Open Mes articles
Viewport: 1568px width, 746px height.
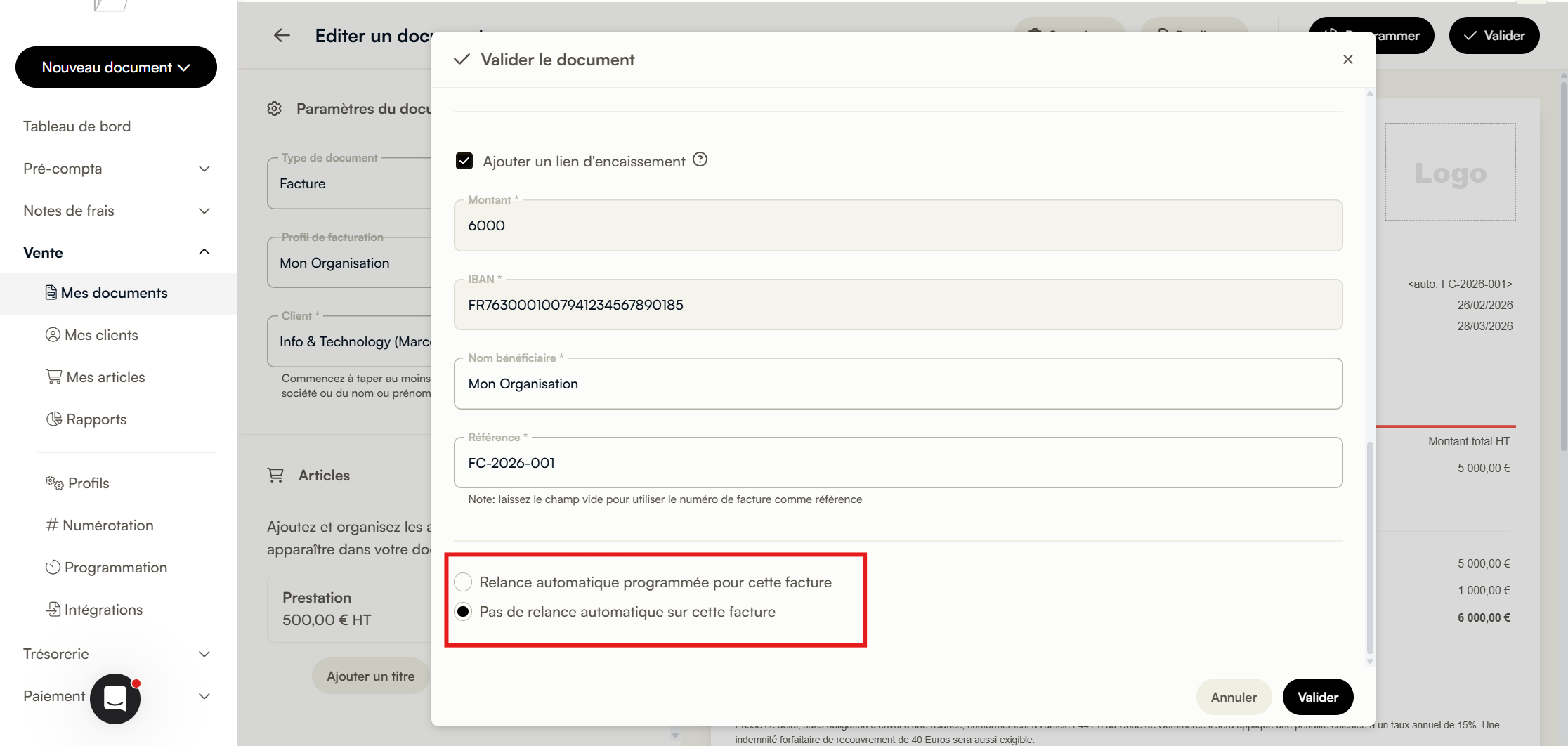tap(105, 377)
